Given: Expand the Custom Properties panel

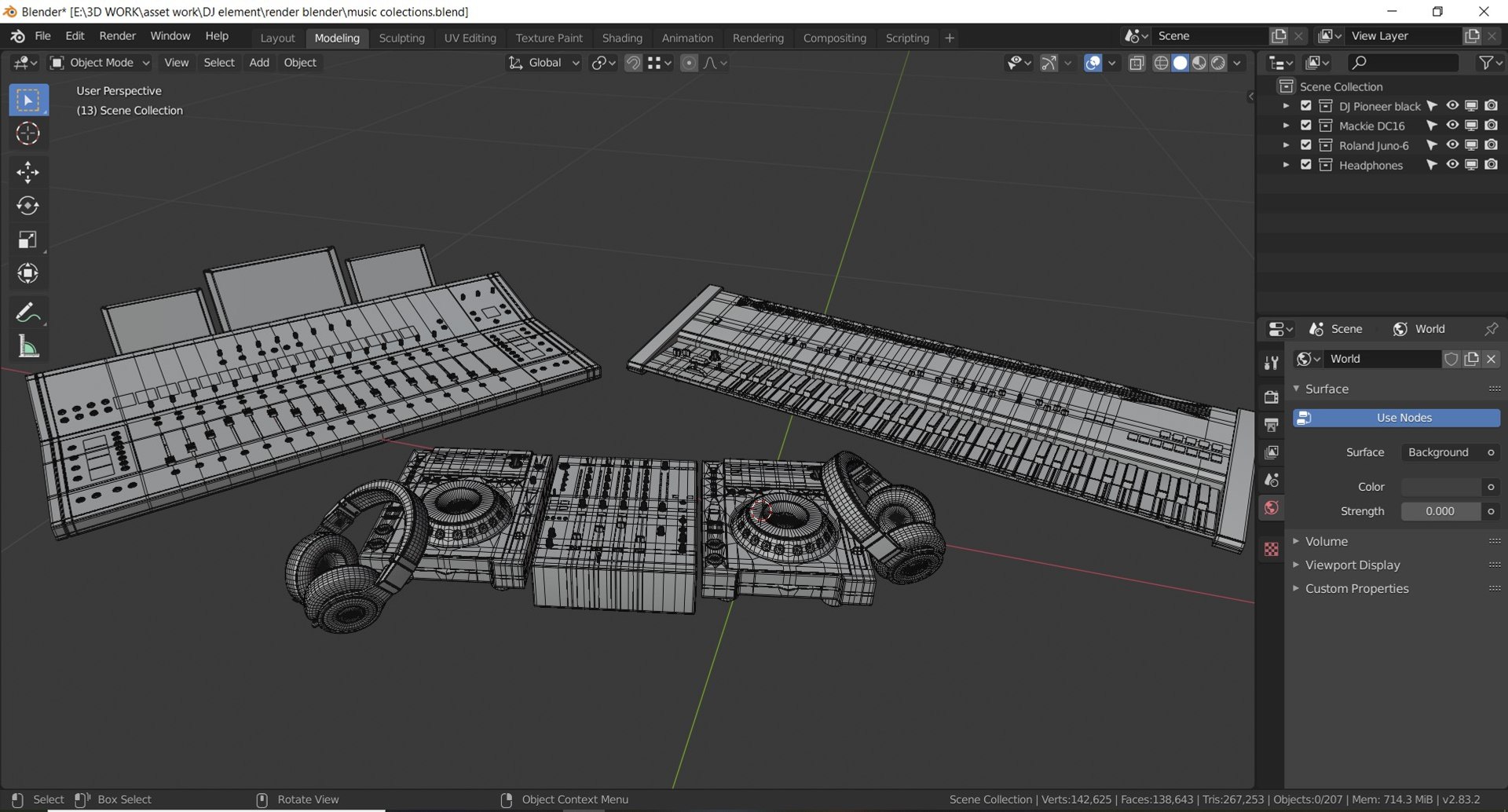Looking at the screenshot, I should (1356, 589).
